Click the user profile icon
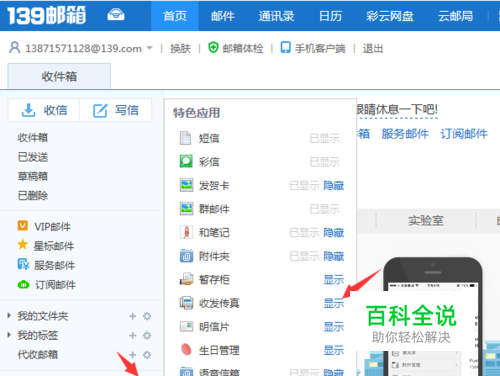This screenshot has height=376, width=500. pos(15,48)
